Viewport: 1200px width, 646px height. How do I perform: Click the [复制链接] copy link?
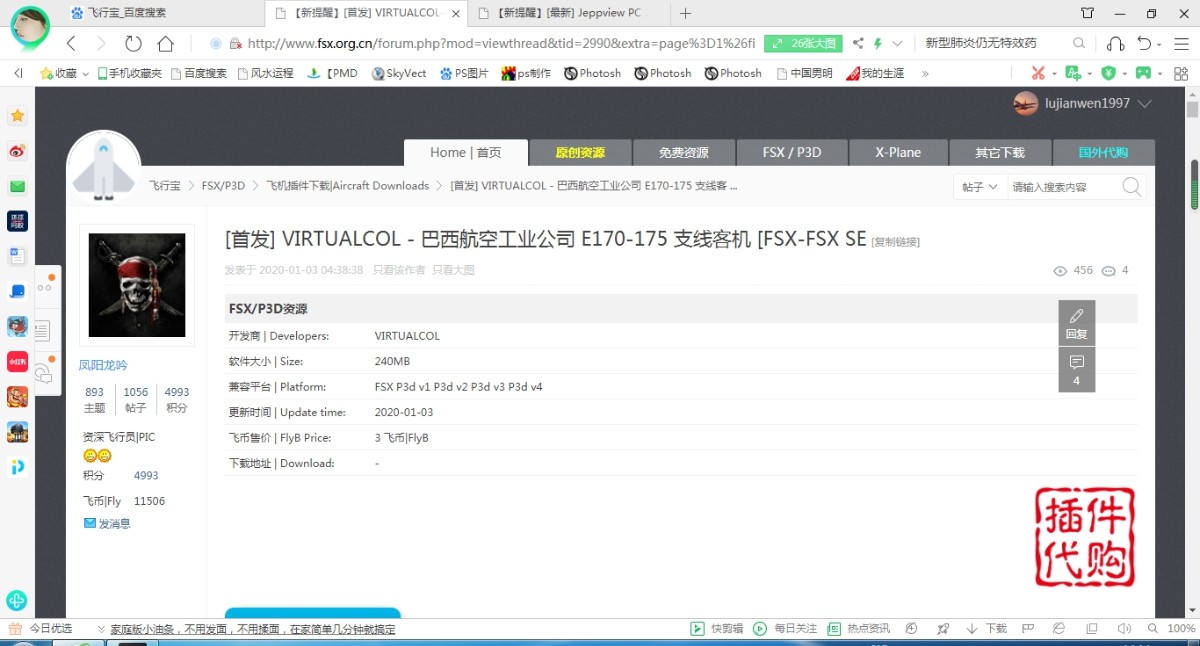pos(896,242)
